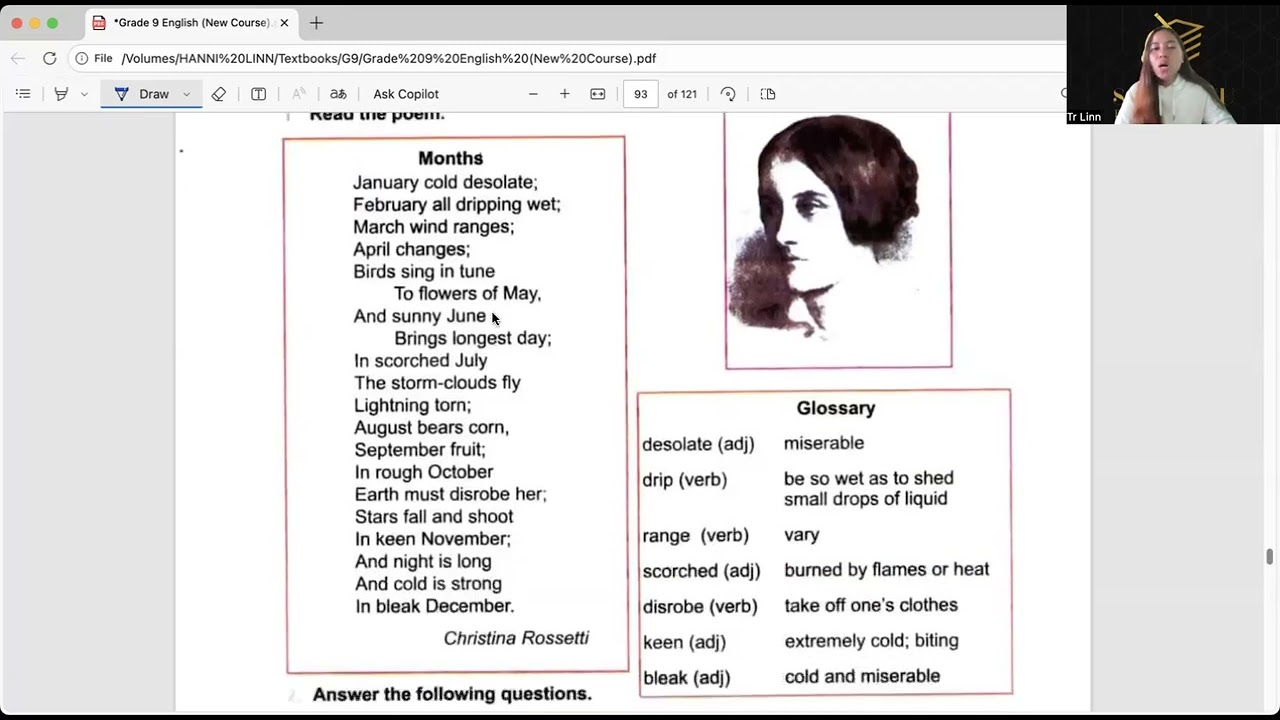This screenshot has height=720, width=1280.
Task: Click the Christina Rossetti portrait image
Action: click(838, 240)
